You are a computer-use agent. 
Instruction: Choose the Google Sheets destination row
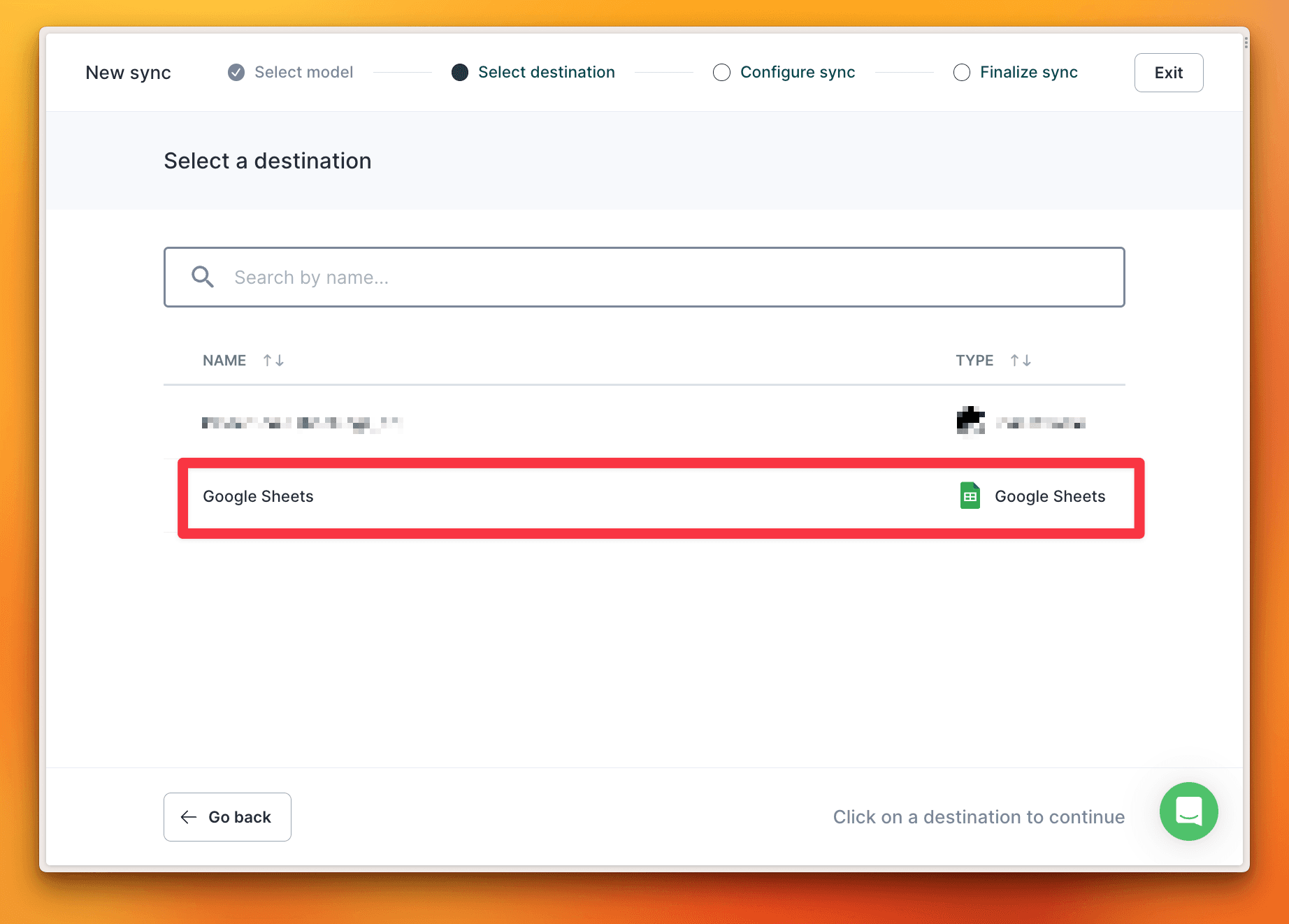pyautogui.click(x=661, y=498)
